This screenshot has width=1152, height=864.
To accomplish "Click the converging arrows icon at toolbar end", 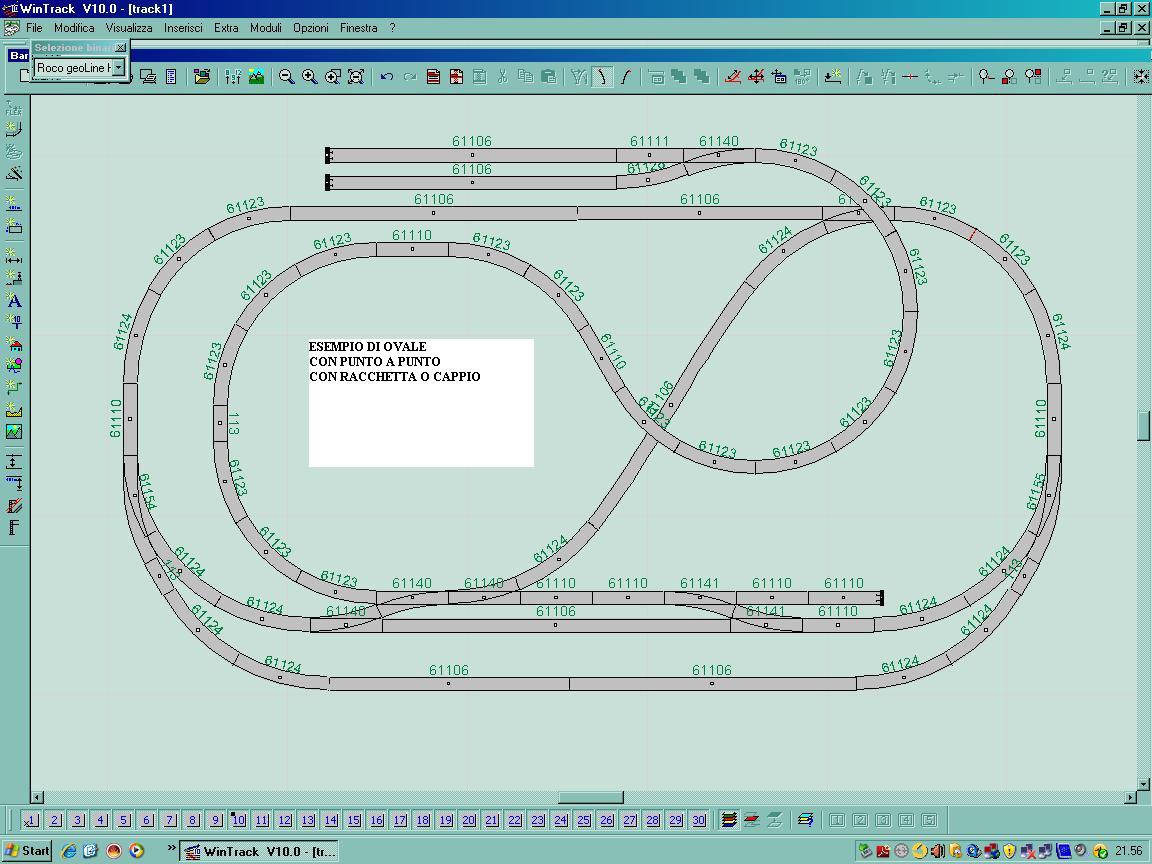I will [x=1141, y=76].
